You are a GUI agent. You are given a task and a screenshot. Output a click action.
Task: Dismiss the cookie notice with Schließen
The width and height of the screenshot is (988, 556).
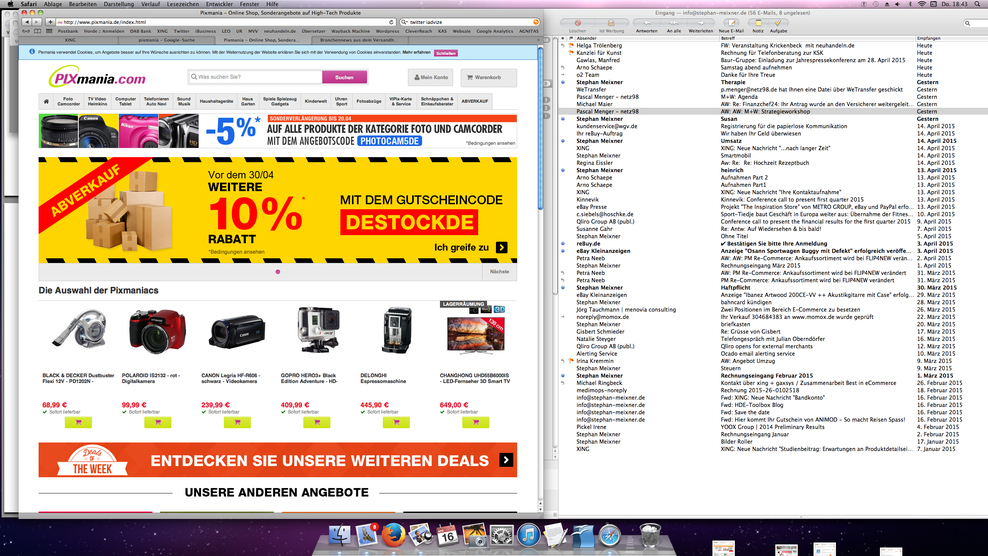pos(445,53)
